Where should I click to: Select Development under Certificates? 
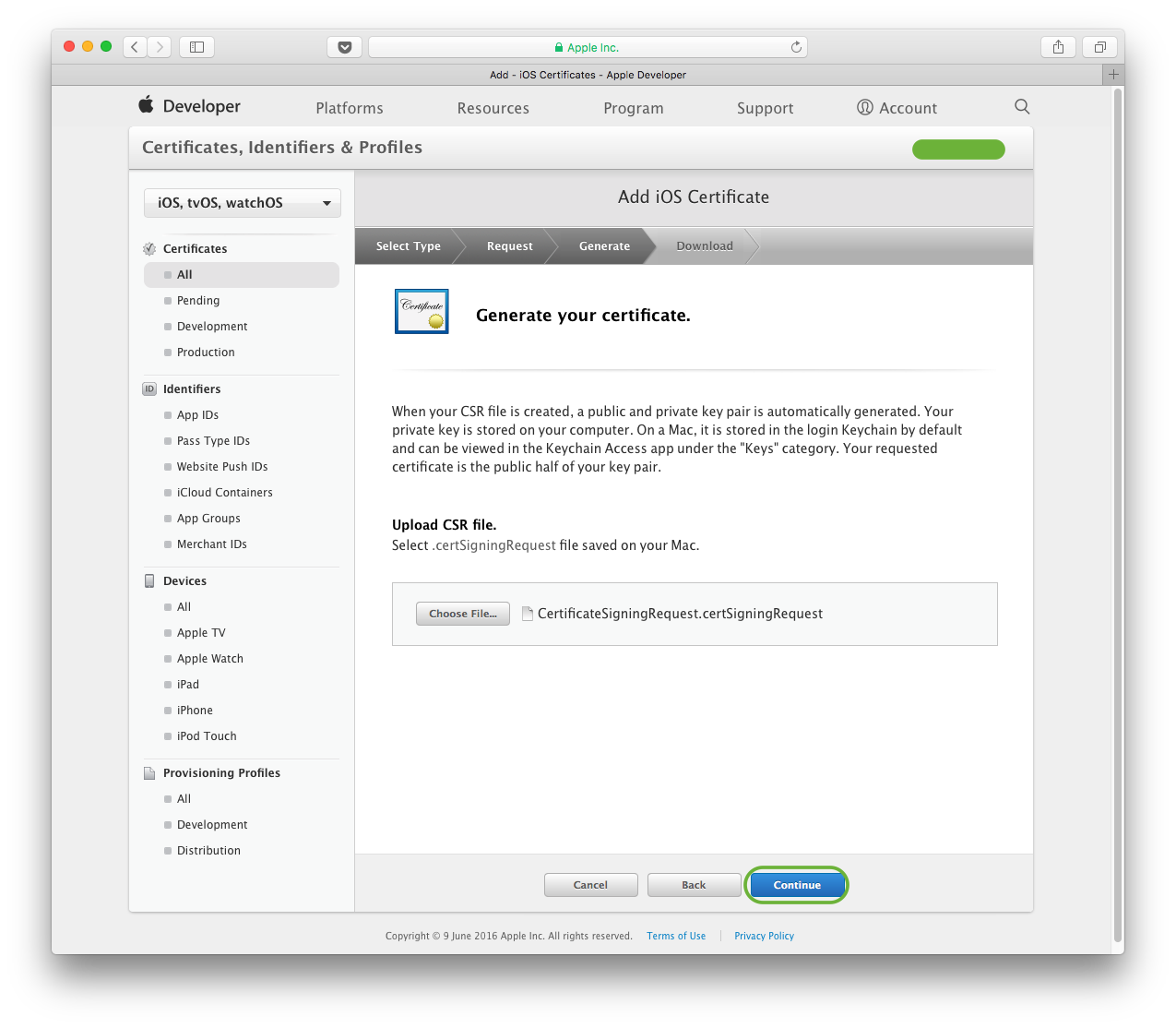212,327
